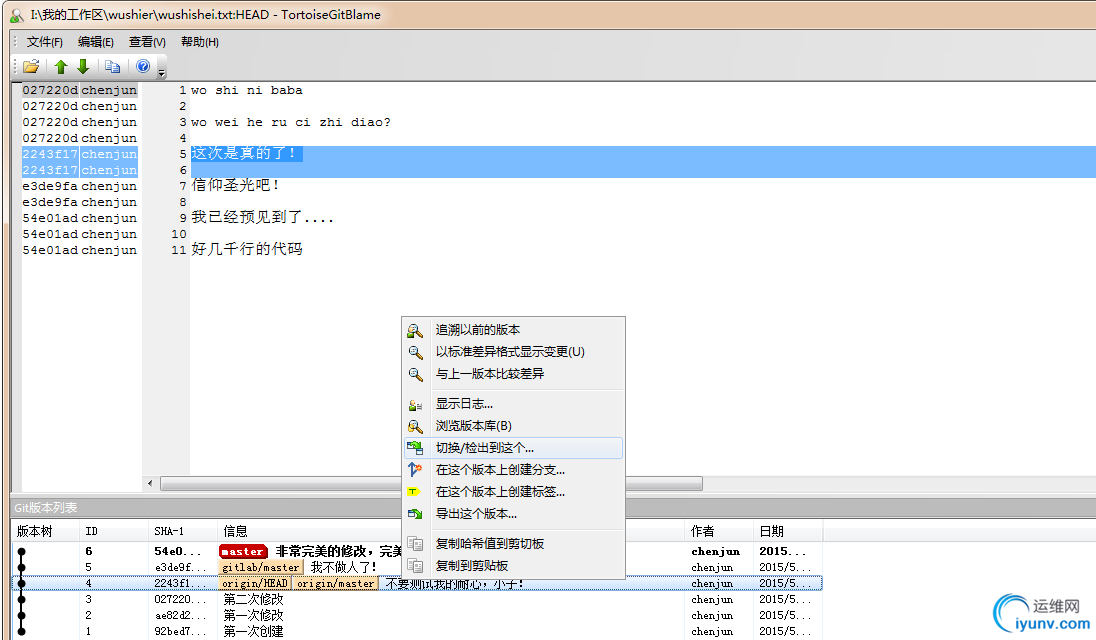Select log row 5 with gitlab/master label
1096x640 pixels.
point(417,567)
